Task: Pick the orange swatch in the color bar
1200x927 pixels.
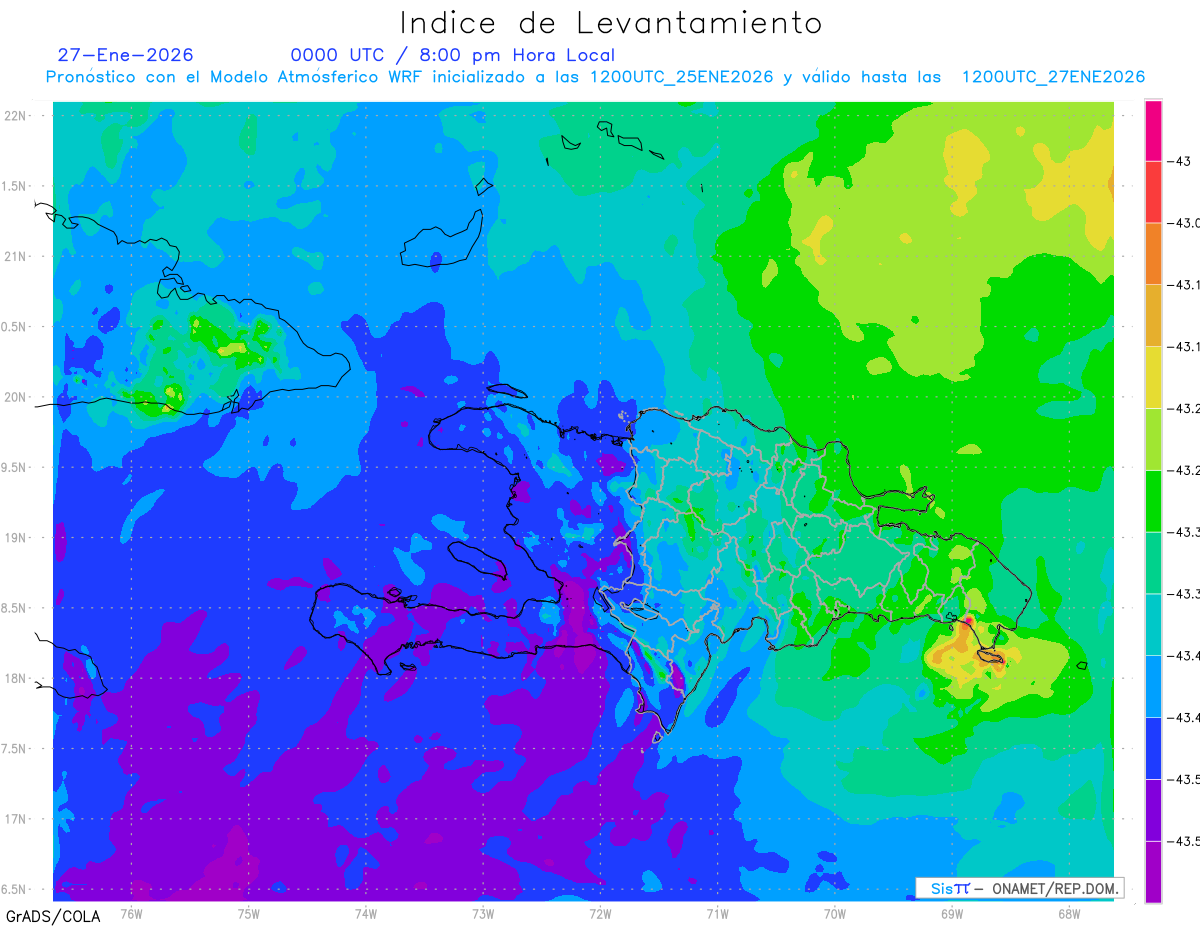Action: 1153,254
